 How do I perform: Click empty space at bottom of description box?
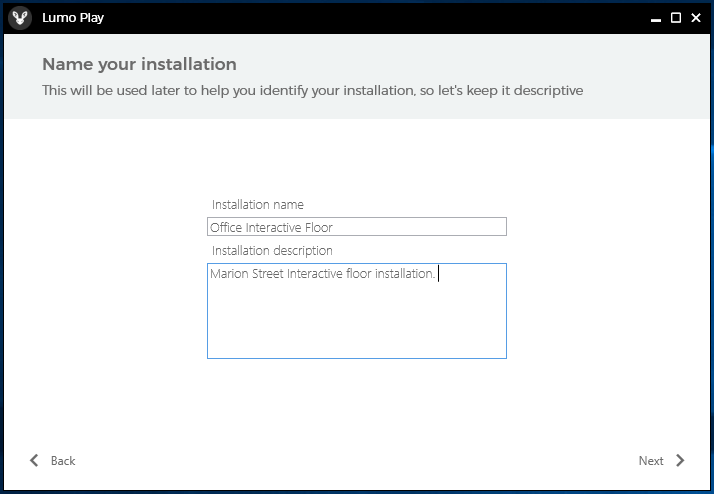pyautogui.click(x=357, y=335)
